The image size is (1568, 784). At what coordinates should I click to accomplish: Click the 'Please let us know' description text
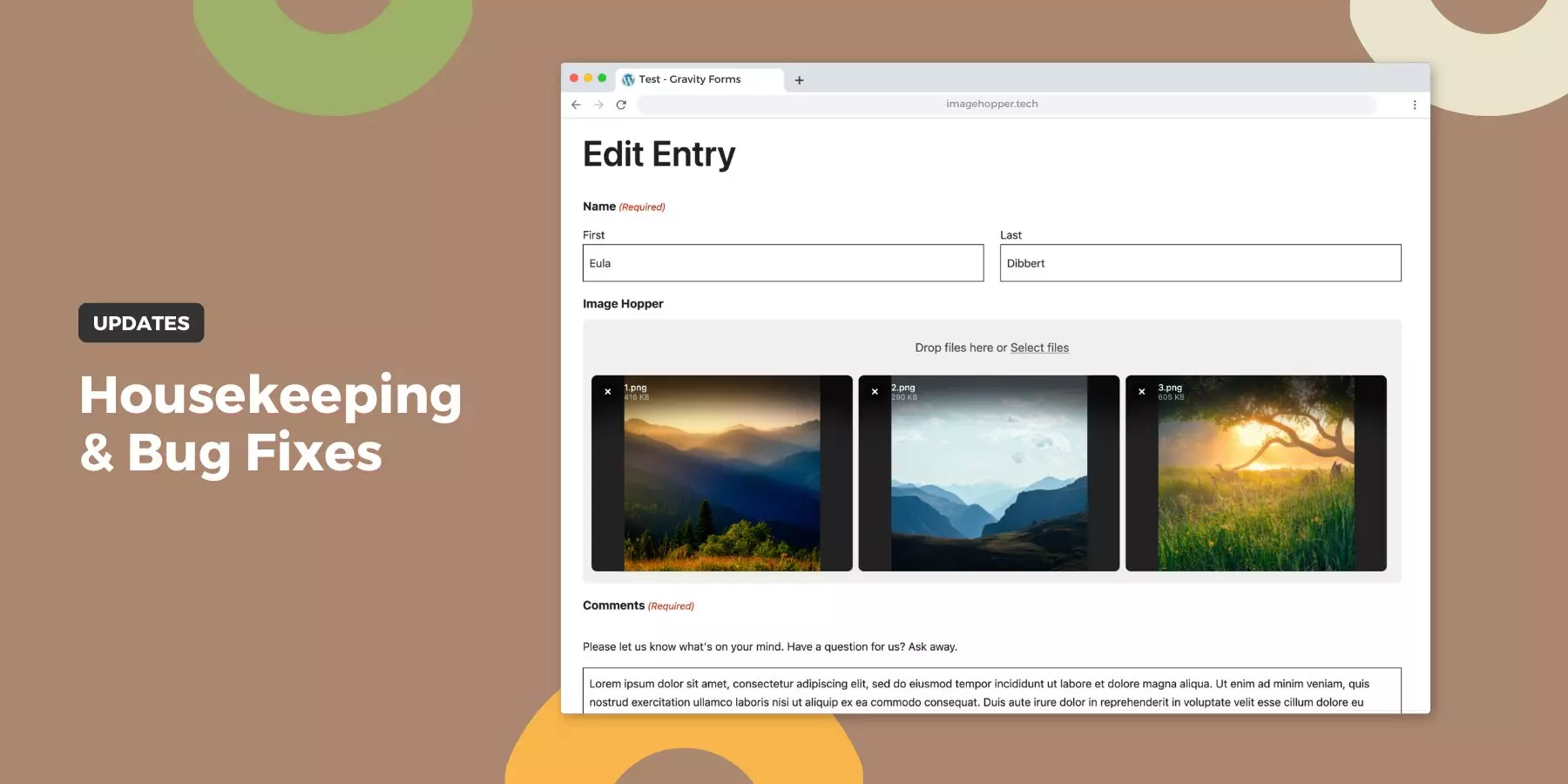coord(770,647)
